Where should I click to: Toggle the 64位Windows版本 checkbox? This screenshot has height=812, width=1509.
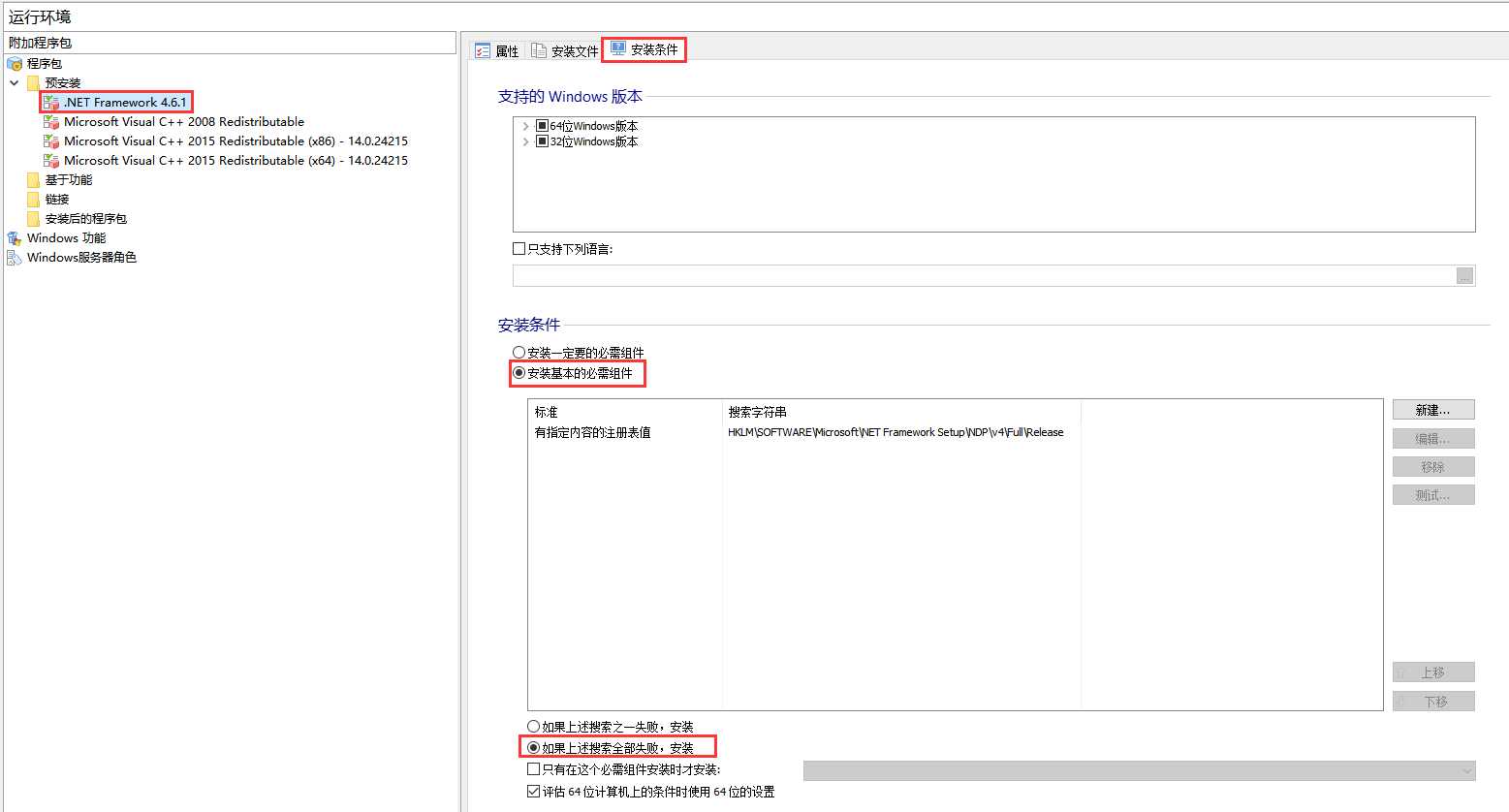coord(543,126)
